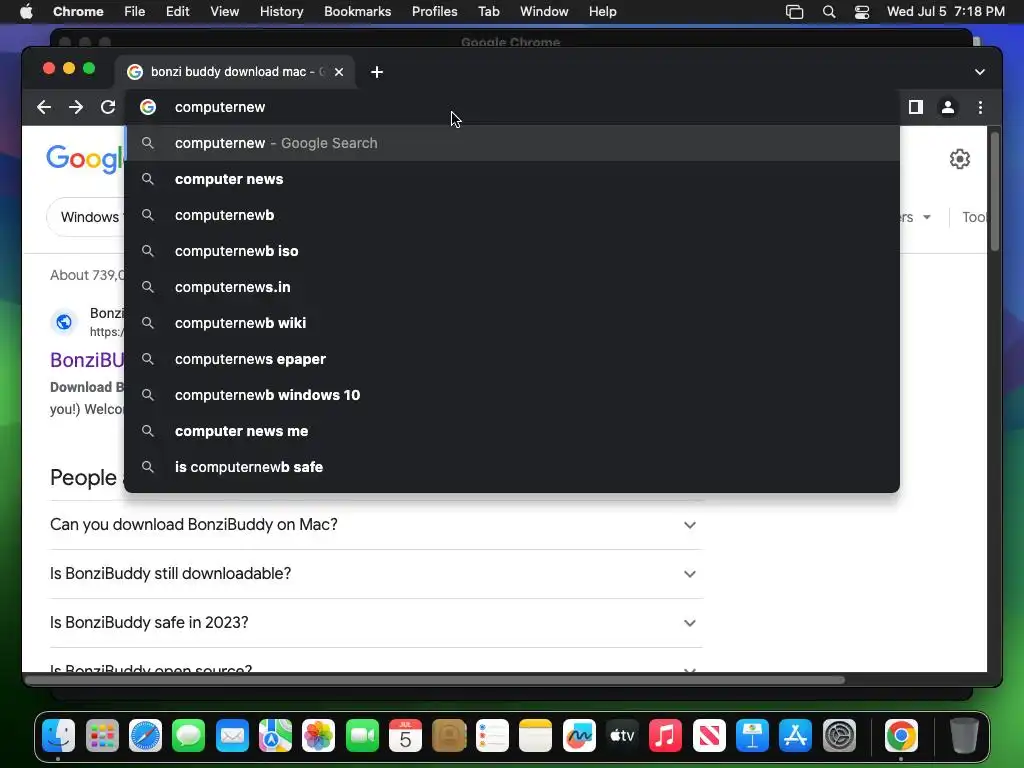
Task: Open the Help menu
Action: point(602,11)
